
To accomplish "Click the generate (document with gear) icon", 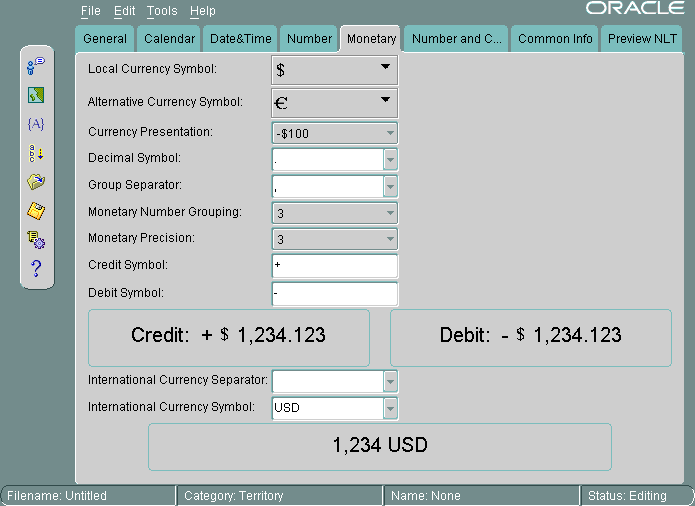I will 36,239.
